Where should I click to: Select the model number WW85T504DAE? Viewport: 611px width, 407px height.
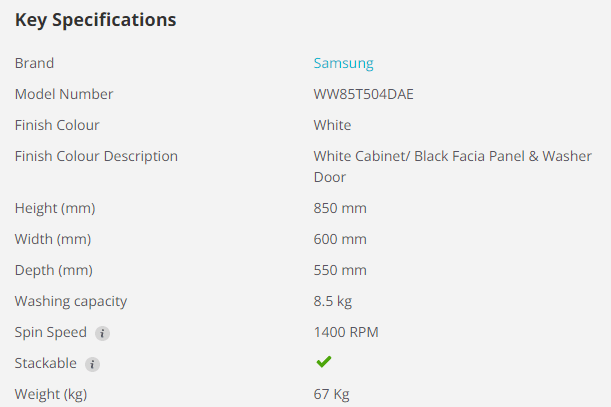363,94
